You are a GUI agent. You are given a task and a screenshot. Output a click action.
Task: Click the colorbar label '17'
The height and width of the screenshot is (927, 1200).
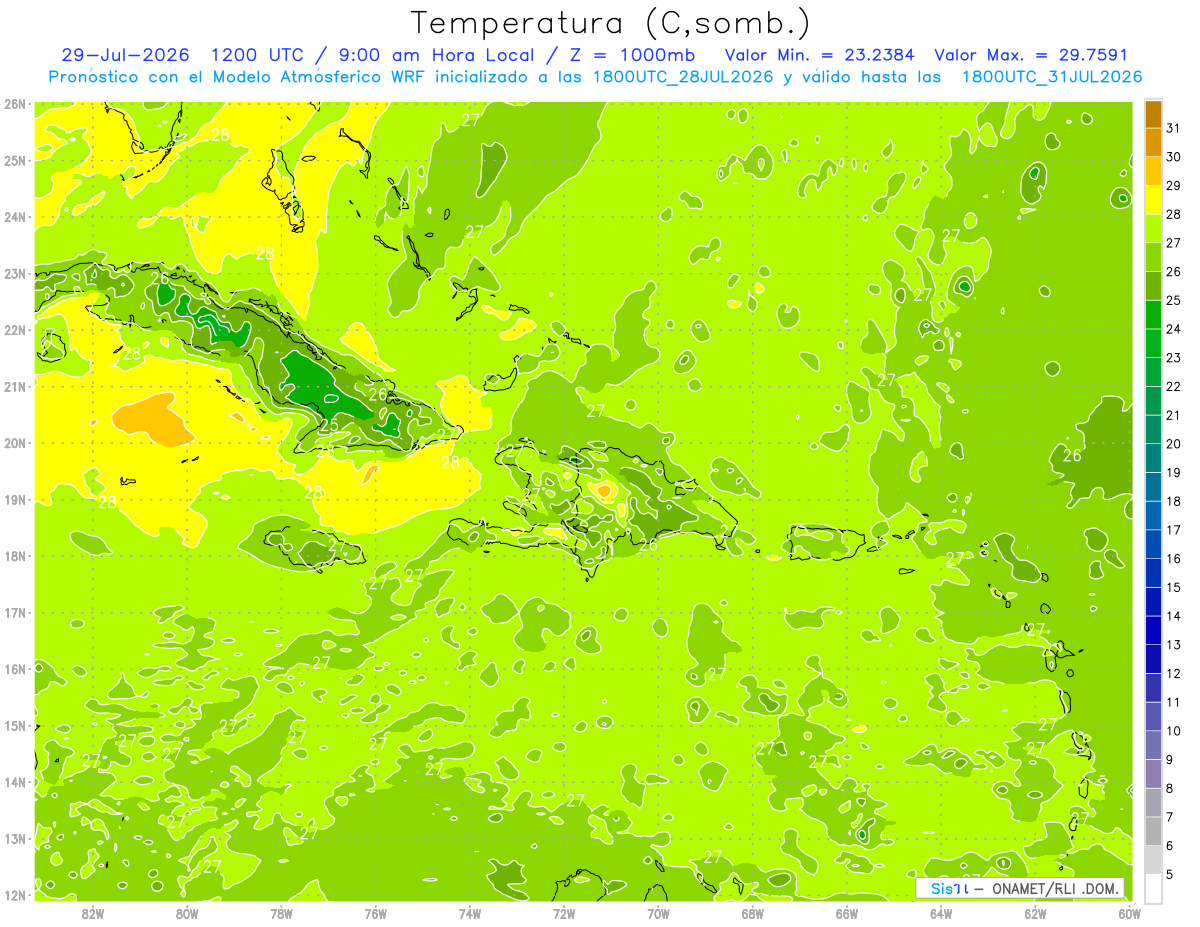[1174, 530]
